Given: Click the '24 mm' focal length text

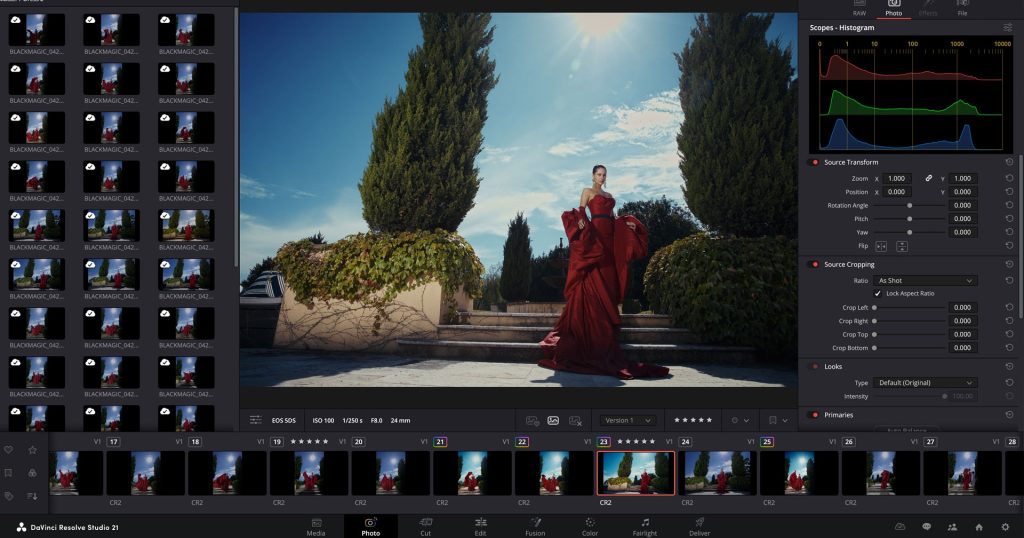Looking at the screenshot, I should pyautogui.click(x=400, y=420).
